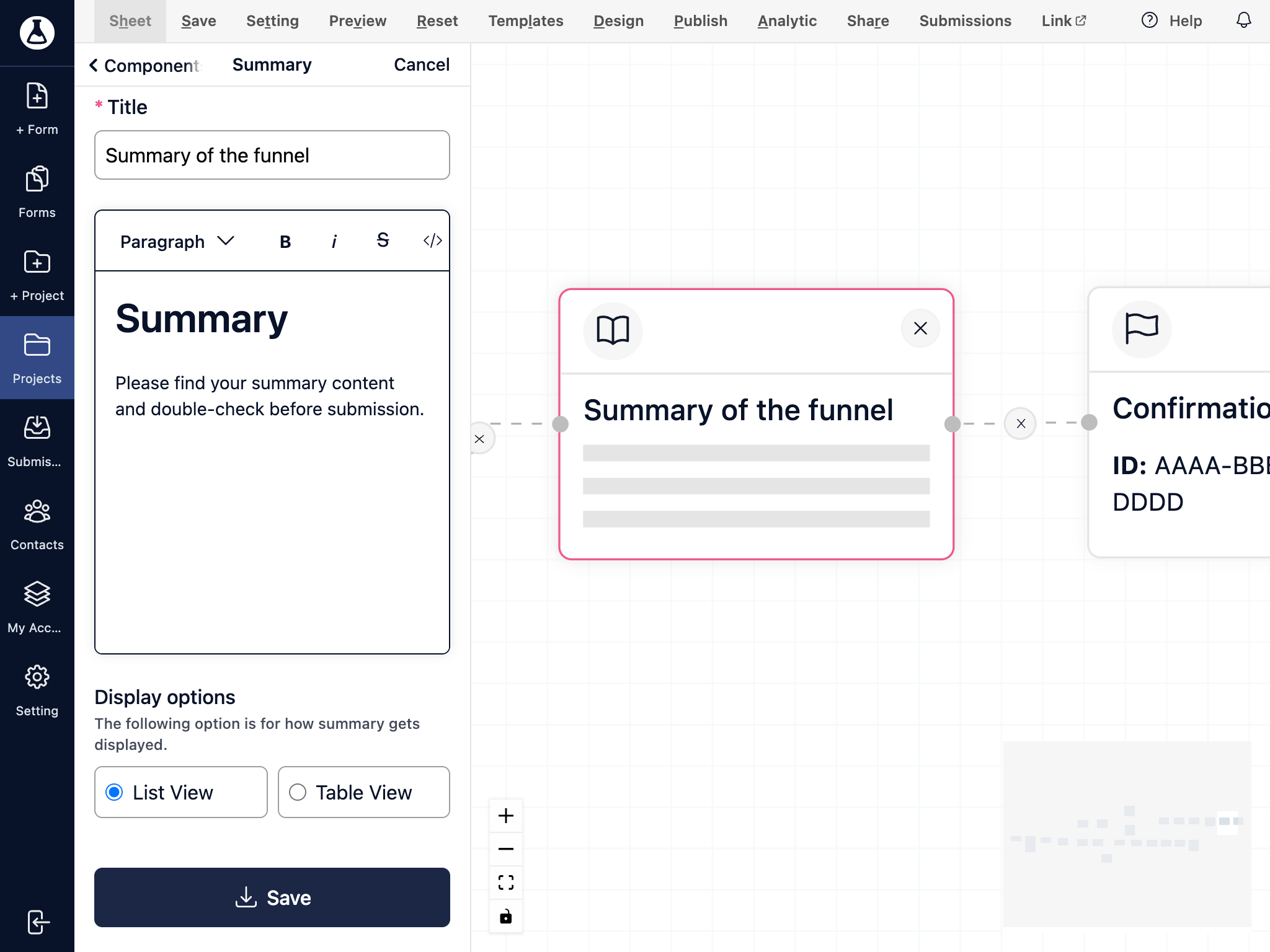Viewport: 1270px width, 952px height.
Task: Click into the summary text editor body
Action: click(272, 462)
